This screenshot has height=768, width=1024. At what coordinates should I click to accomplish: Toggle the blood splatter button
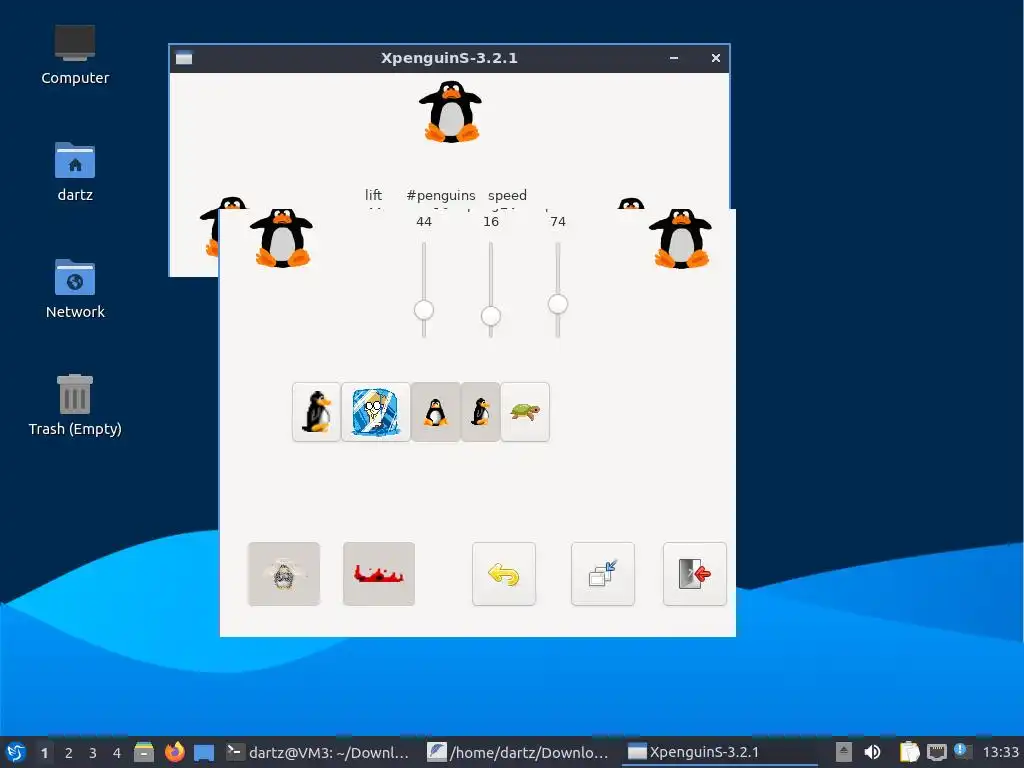pyautogui.click(x=379, y=574)
